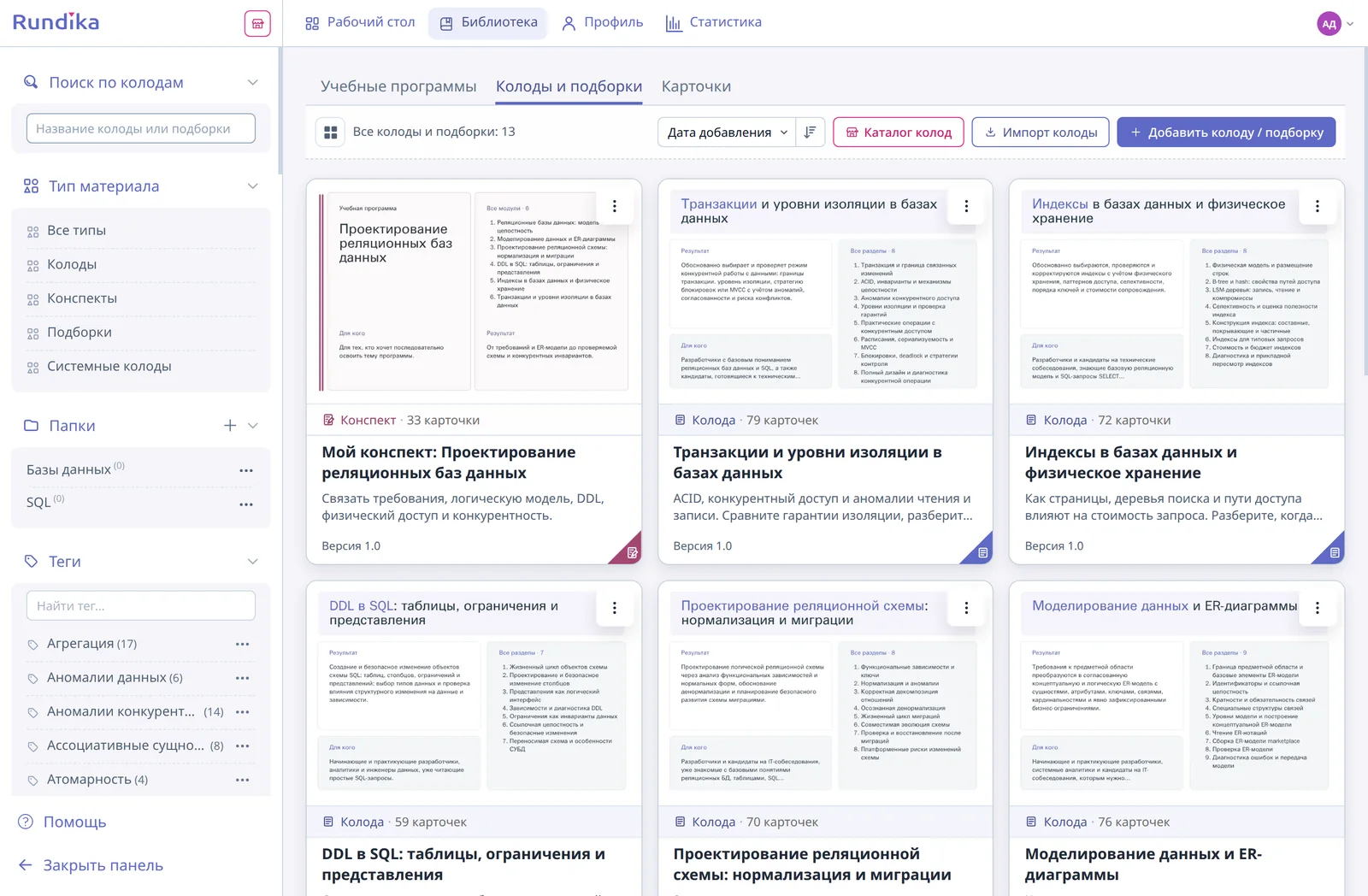Expand the account menu chevron next to avatar
This screenshot has height=896, width=1368.
pos(1351,24)
